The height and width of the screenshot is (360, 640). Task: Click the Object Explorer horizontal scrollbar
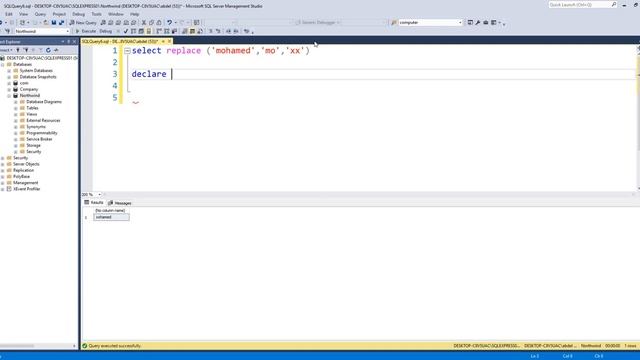38,346
